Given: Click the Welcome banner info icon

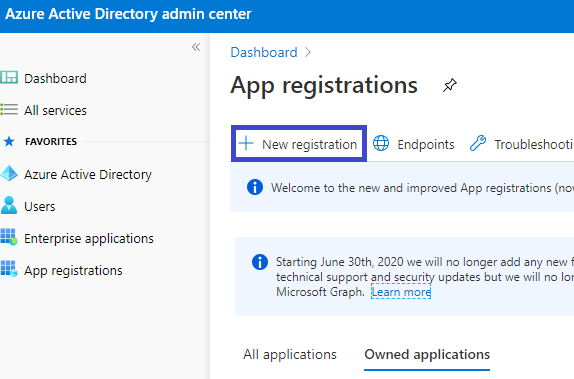Looking at the screenshot, I should (255, 187).
